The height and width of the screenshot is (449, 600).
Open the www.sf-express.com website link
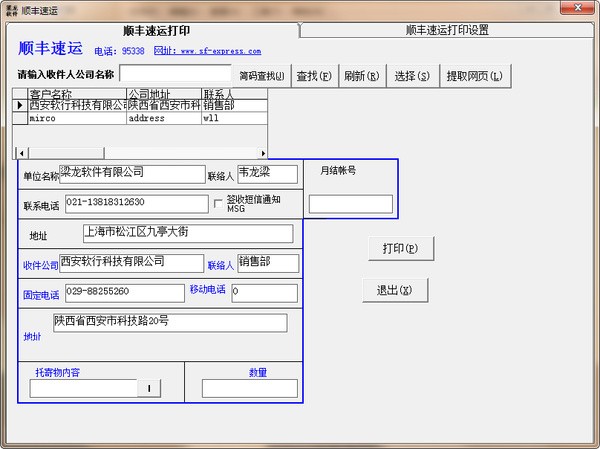(x=207, y=51)
